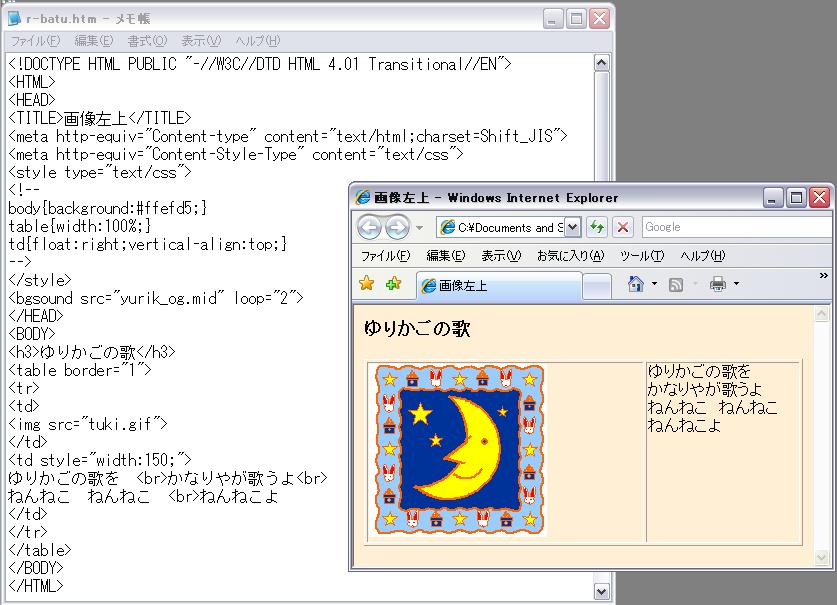Click the IE Forward arrow button
The image size is (837, 605).
[397, 227]
